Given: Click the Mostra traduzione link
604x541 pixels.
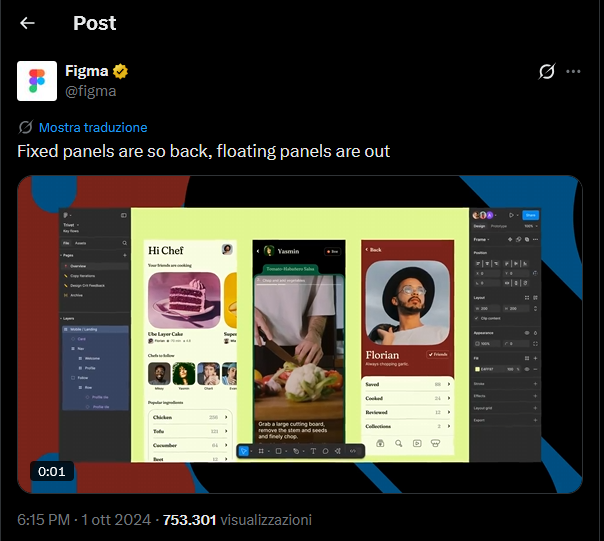Looking at the screenshot, I should click(x=93, y=128).
